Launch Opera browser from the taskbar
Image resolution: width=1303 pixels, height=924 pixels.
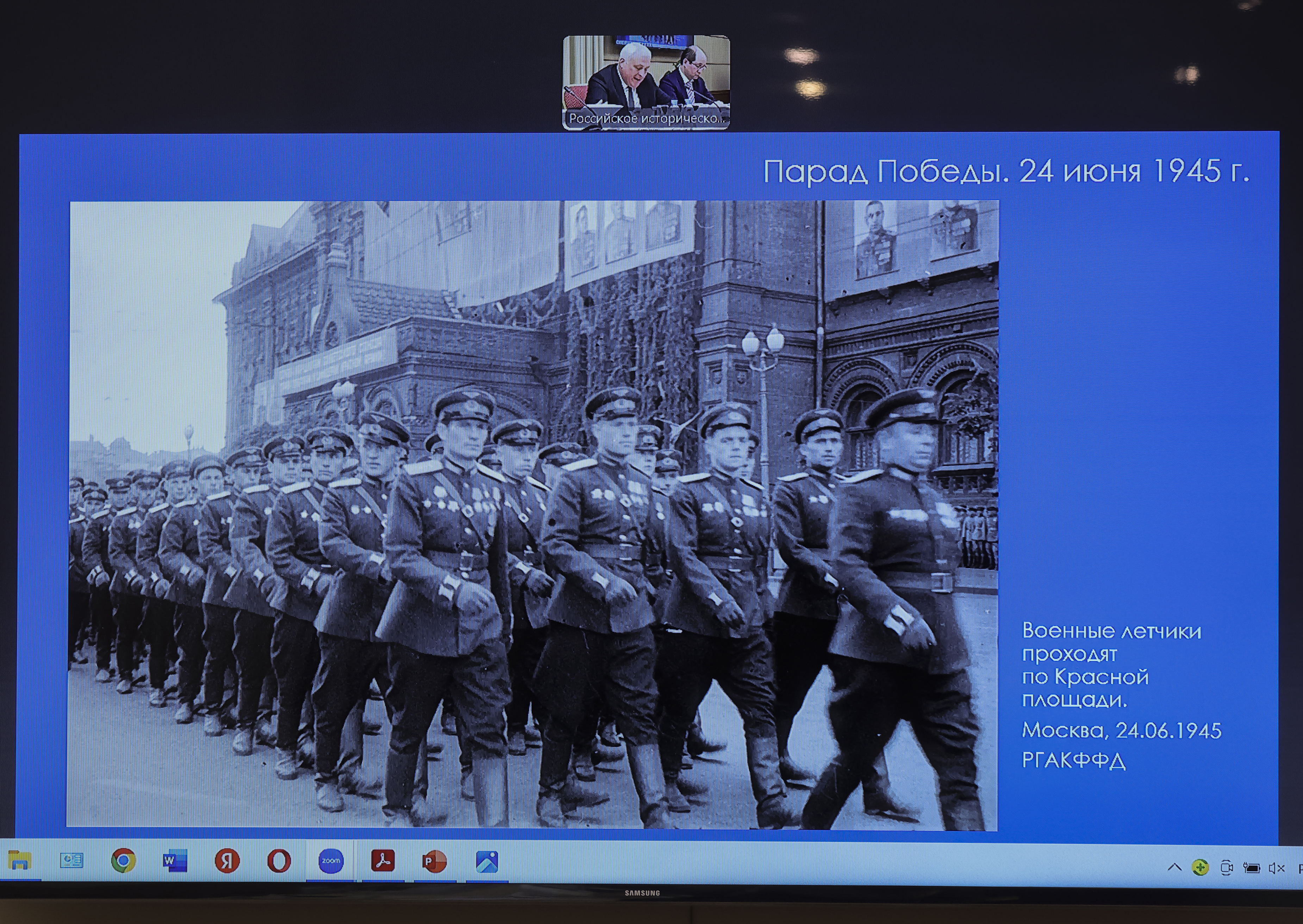(279, 861)
